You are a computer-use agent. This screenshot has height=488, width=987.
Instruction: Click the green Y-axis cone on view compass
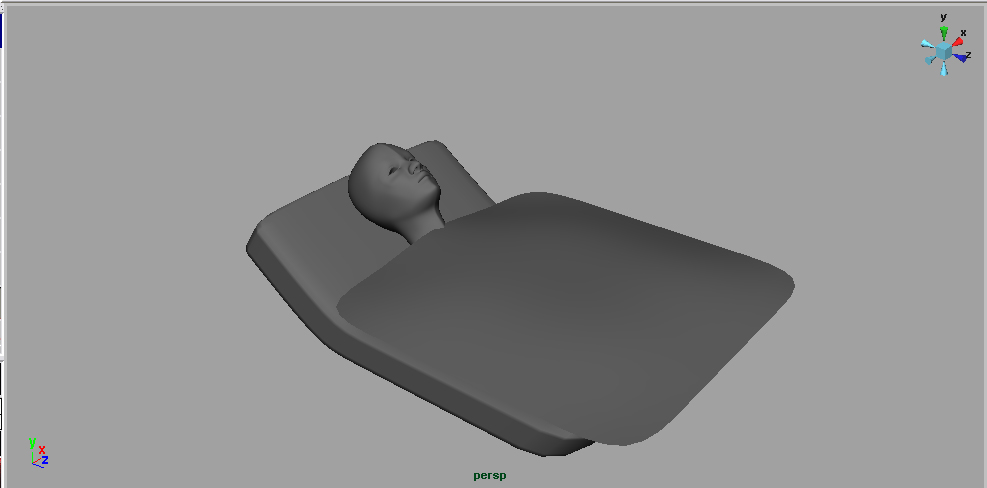click(944, 32)
